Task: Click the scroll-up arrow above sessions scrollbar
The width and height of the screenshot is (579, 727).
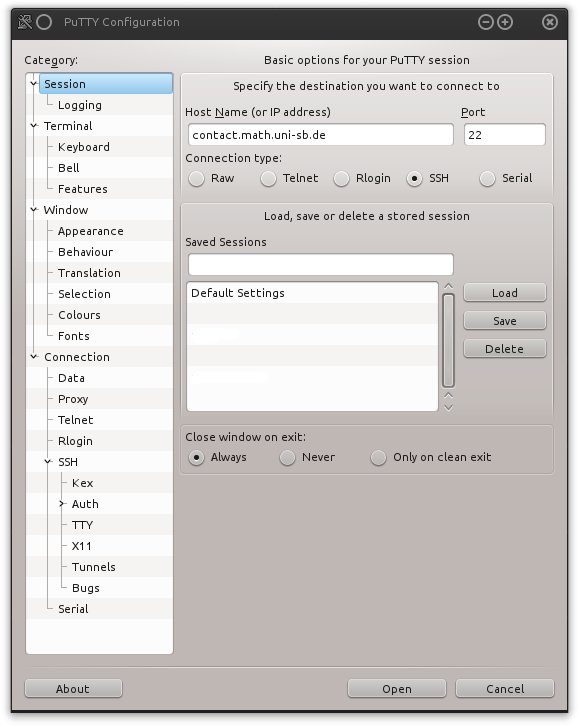Action: tap(448, 286)
